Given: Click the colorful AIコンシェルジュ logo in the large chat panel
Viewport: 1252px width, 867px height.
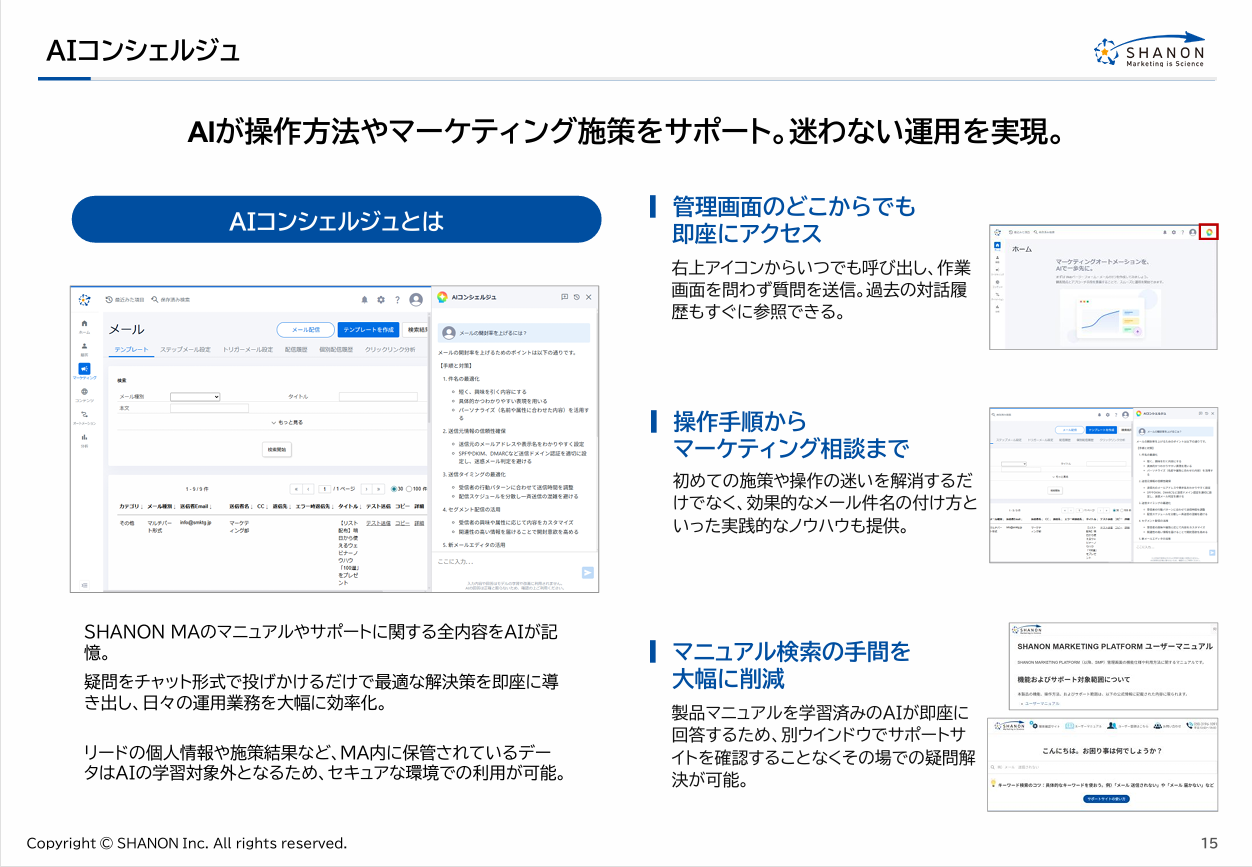Looking at the screenshot, I should point(442,297).
